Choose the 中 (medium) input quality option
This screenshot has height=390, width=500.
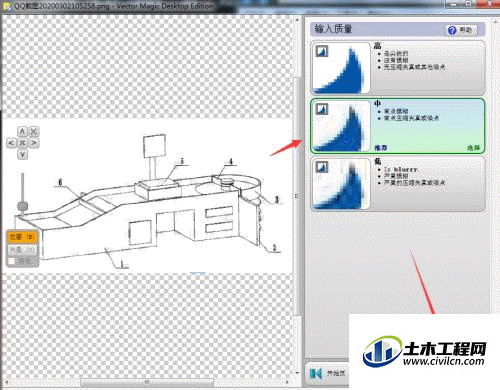click(398, 126)
